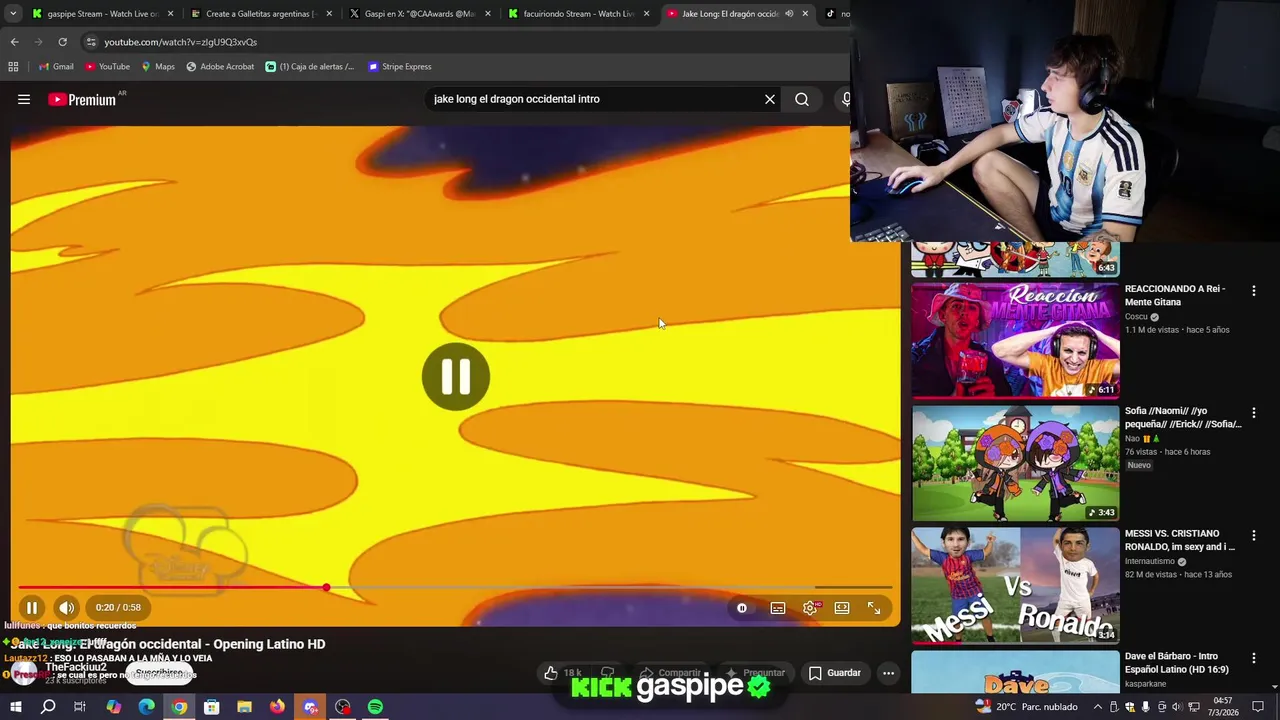Open Spotify from the taskbar

pos(375,707)
